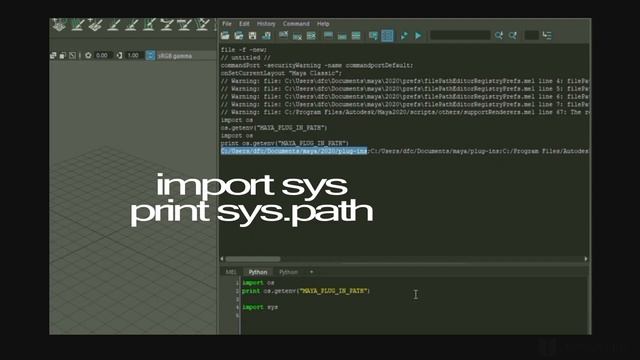Image resolution: width=640 pixels, height=360 pixels.
Task: Toggle Echo All Commands icon
Action: click(x=373, y=36)
